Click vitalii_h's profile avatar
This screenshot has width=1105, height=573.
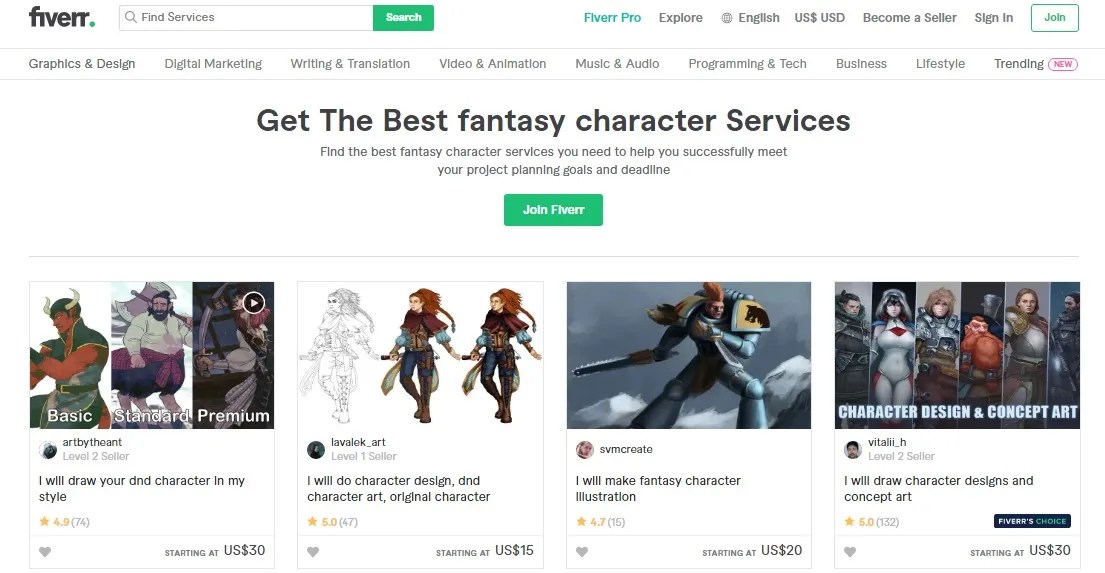[x=853, y=450]
